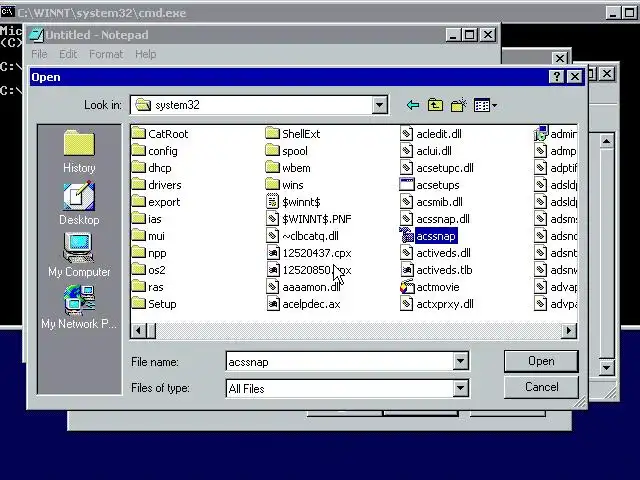Open My Network Places shortcut
This screenshot has height=480, width=640.
(79, 307)
